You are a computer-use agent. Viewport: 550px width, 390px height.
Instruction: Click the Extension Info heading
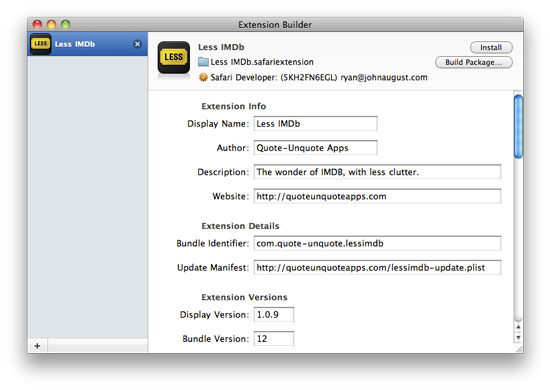pos(234,106)
